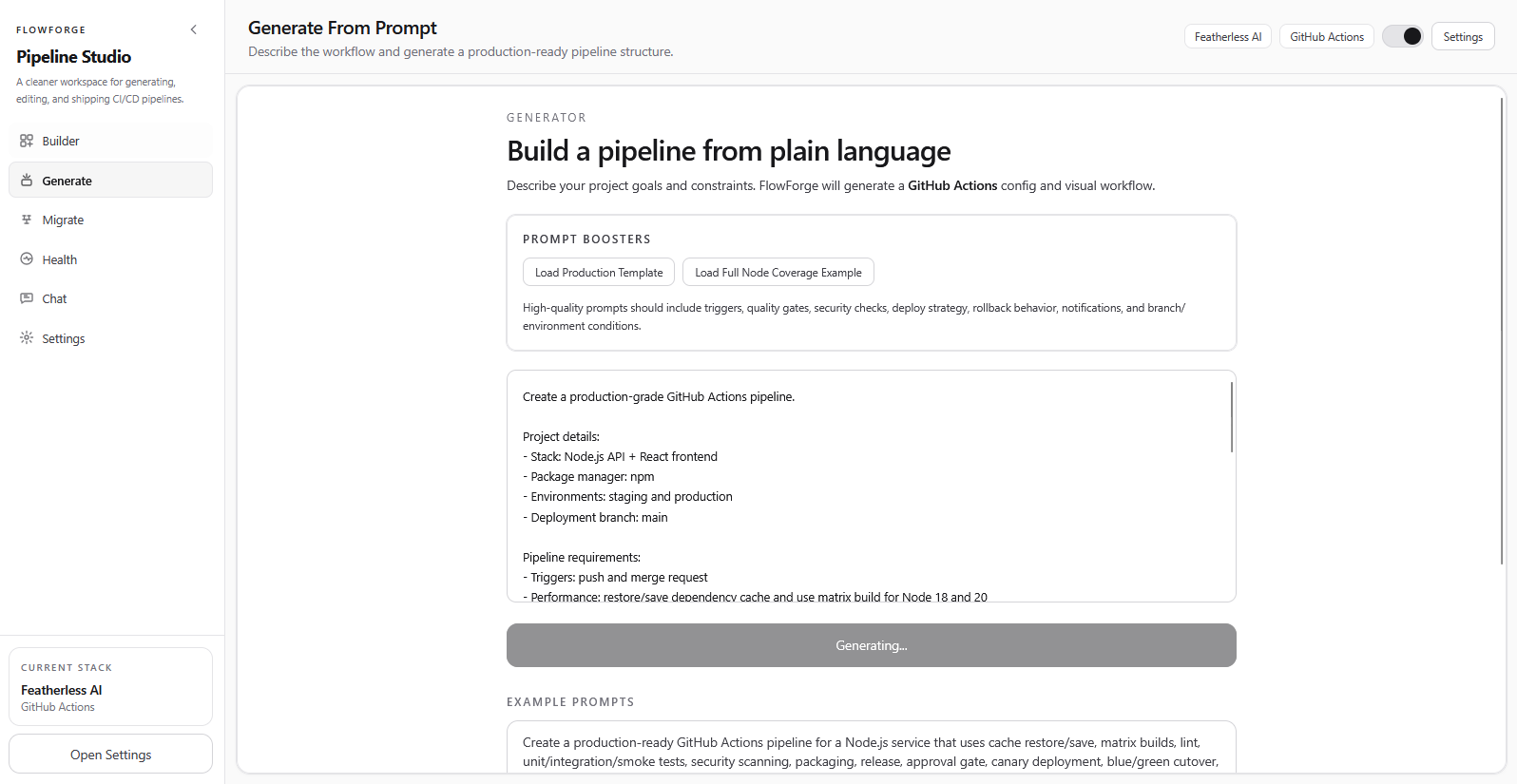Load the Full Node Coverage Example
Screen dimensions: 1517x784
point(778,273)
